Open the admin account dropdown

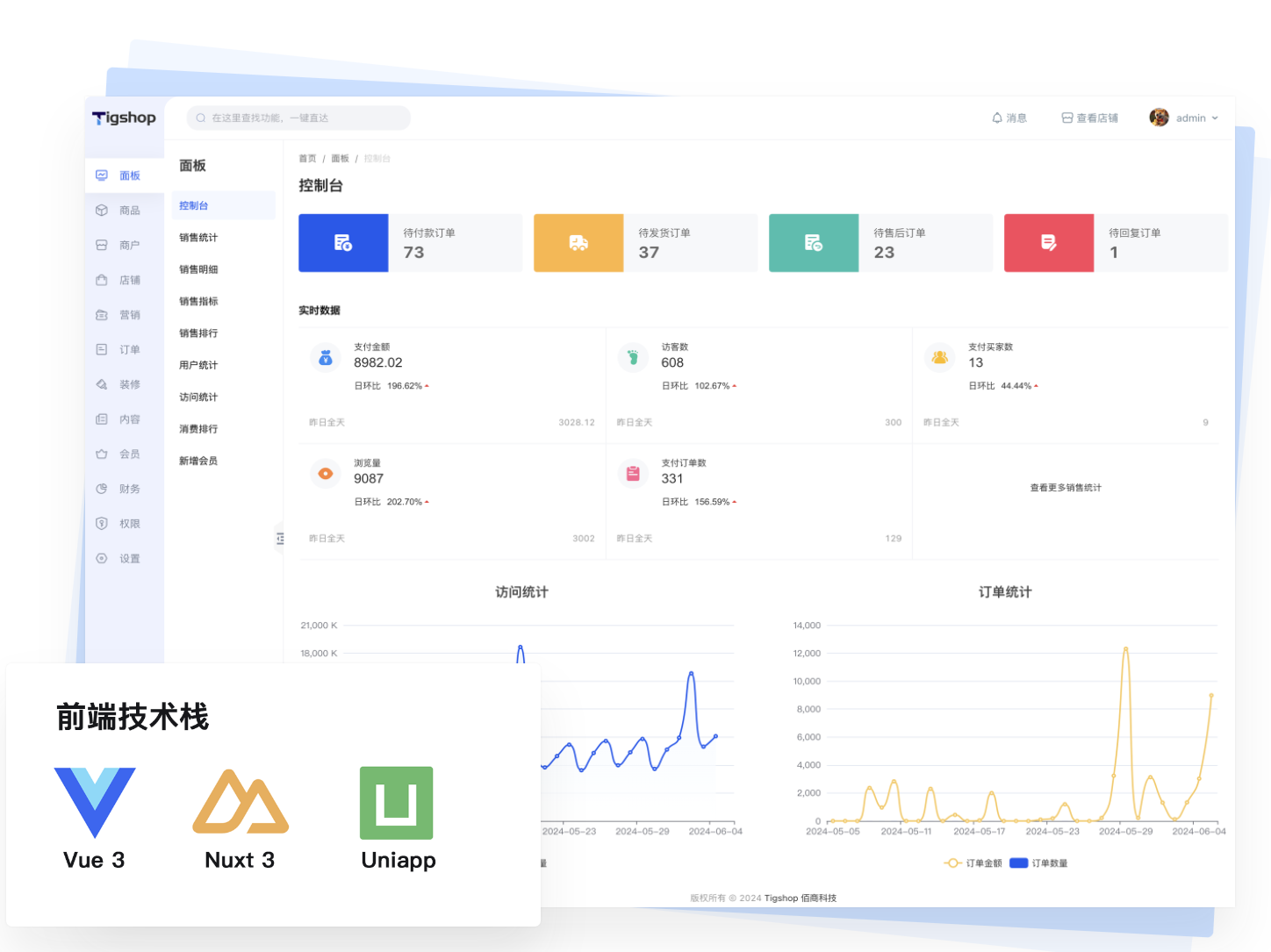point(1184,118)
